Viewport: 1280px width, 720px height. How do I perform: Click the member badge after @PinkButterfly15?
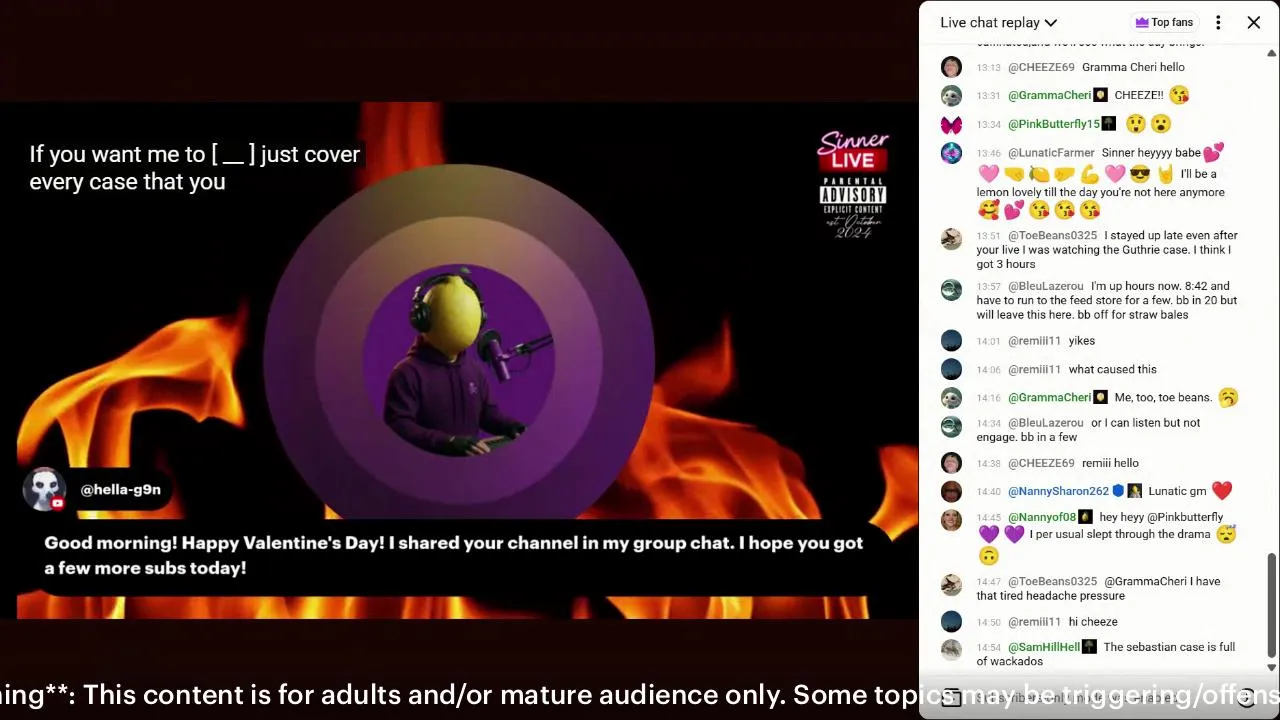1108,124
